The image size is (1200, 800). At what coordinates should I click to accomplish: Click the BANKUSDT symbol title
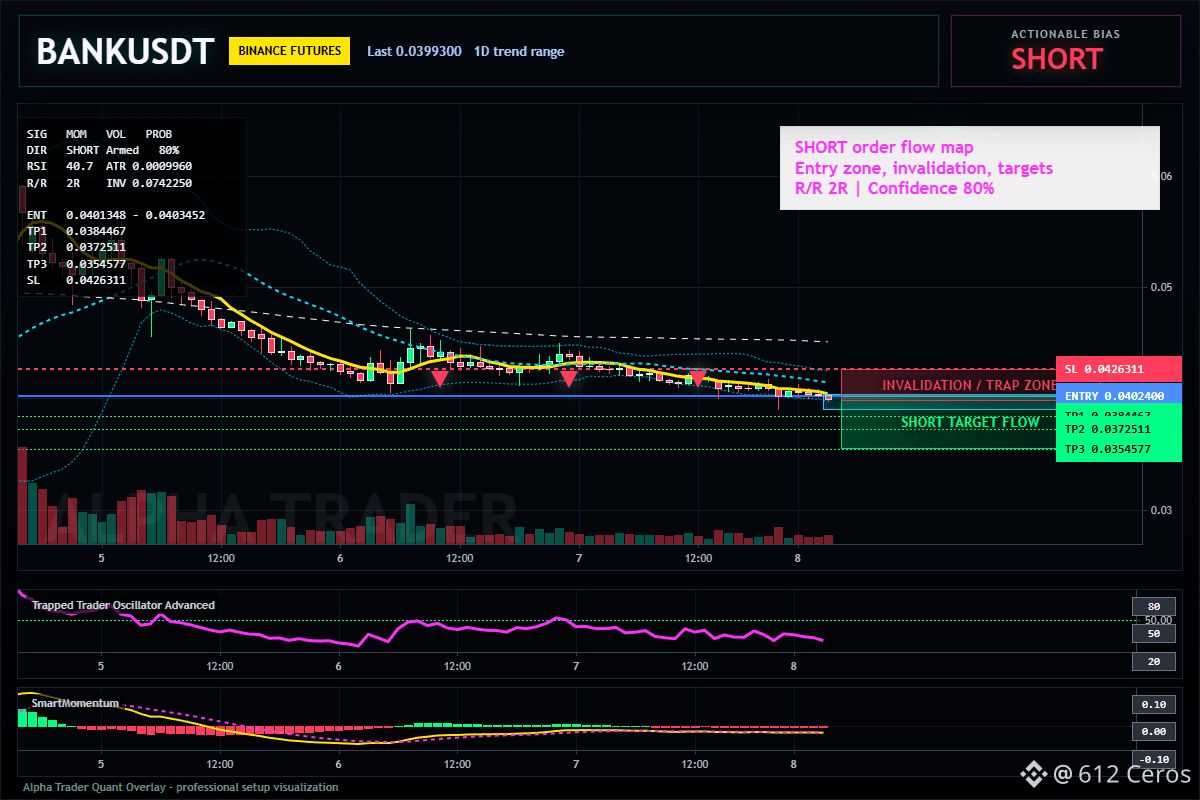(125, 51)
